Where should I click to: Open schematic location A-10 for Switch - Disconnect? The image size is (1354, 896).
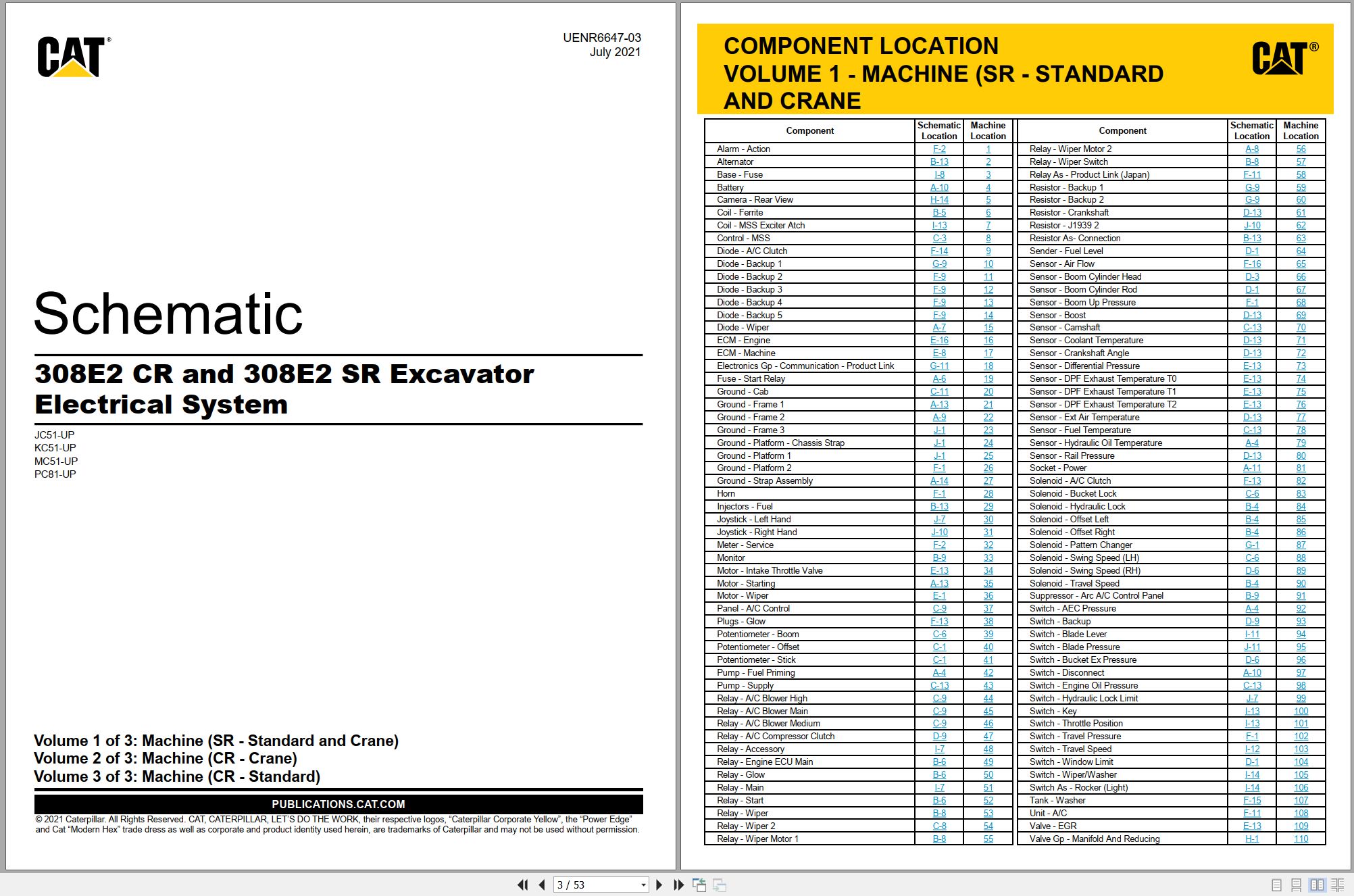(x=1252, y=672)
